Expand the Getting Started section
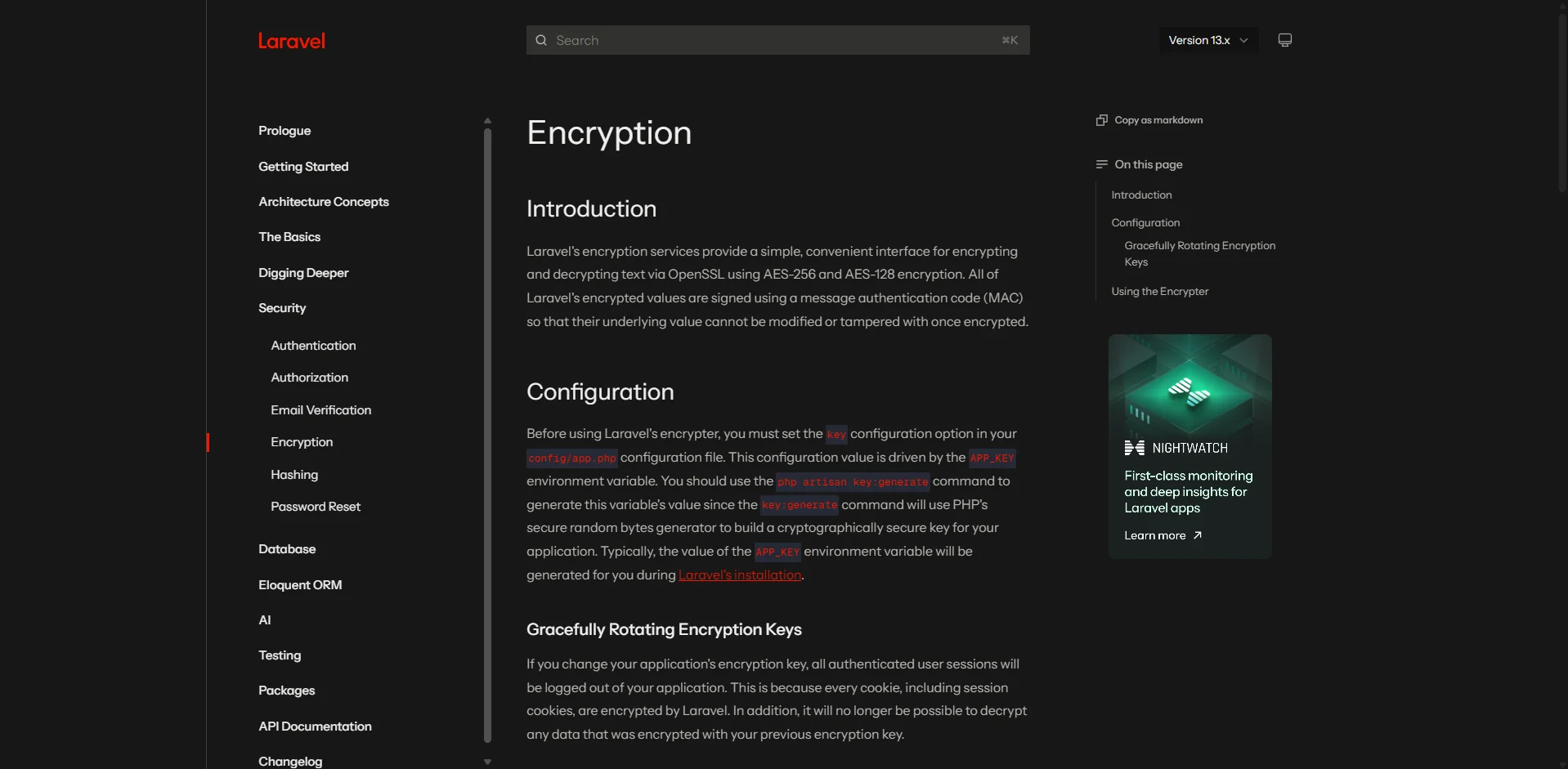The height and width of the screenshot is (769, 1568). 303,167
